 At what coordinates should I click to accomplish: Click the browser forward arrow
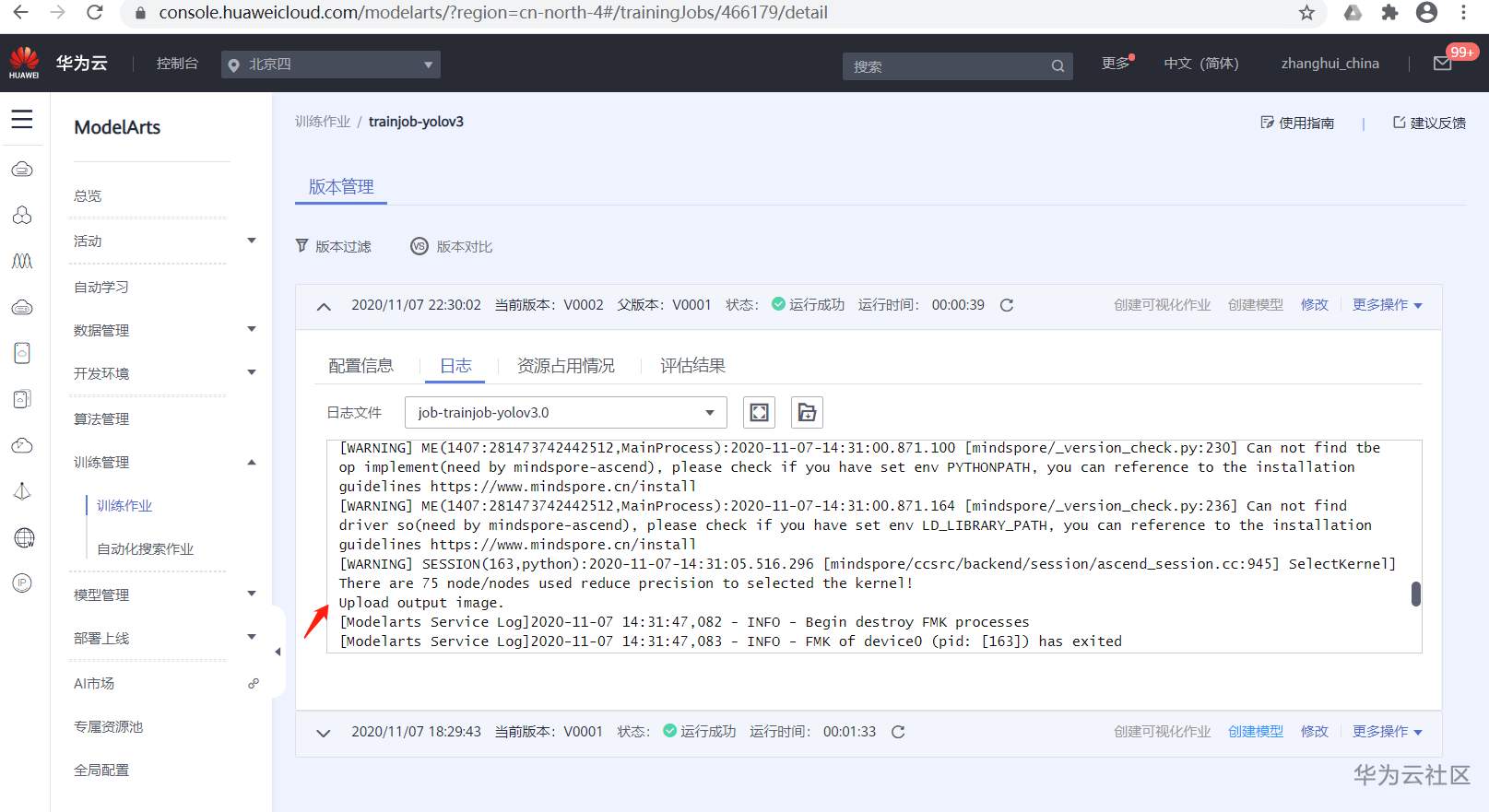57,12
